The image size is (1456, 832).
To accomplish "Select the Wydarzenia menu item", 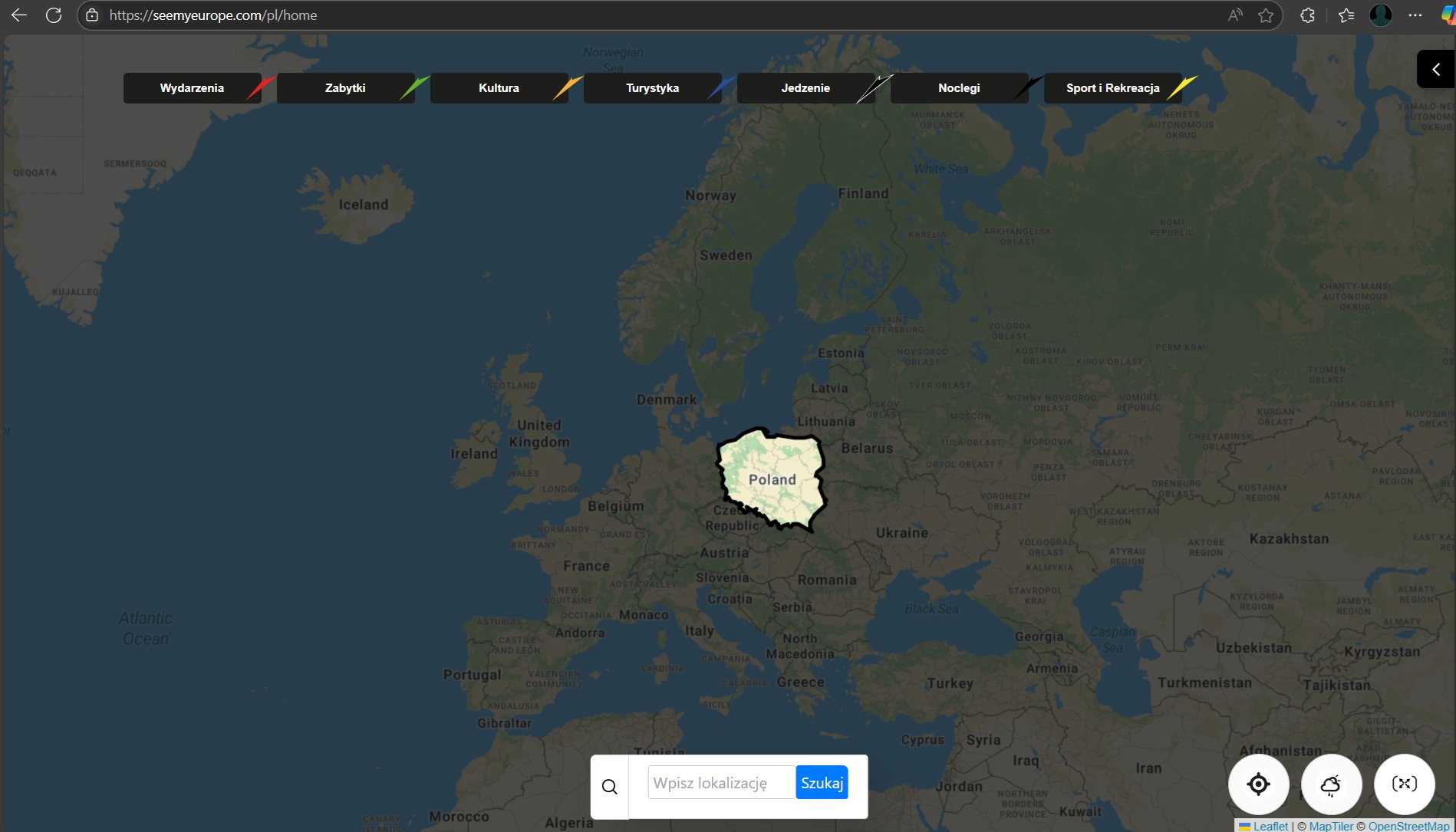I will coord(191,87).
